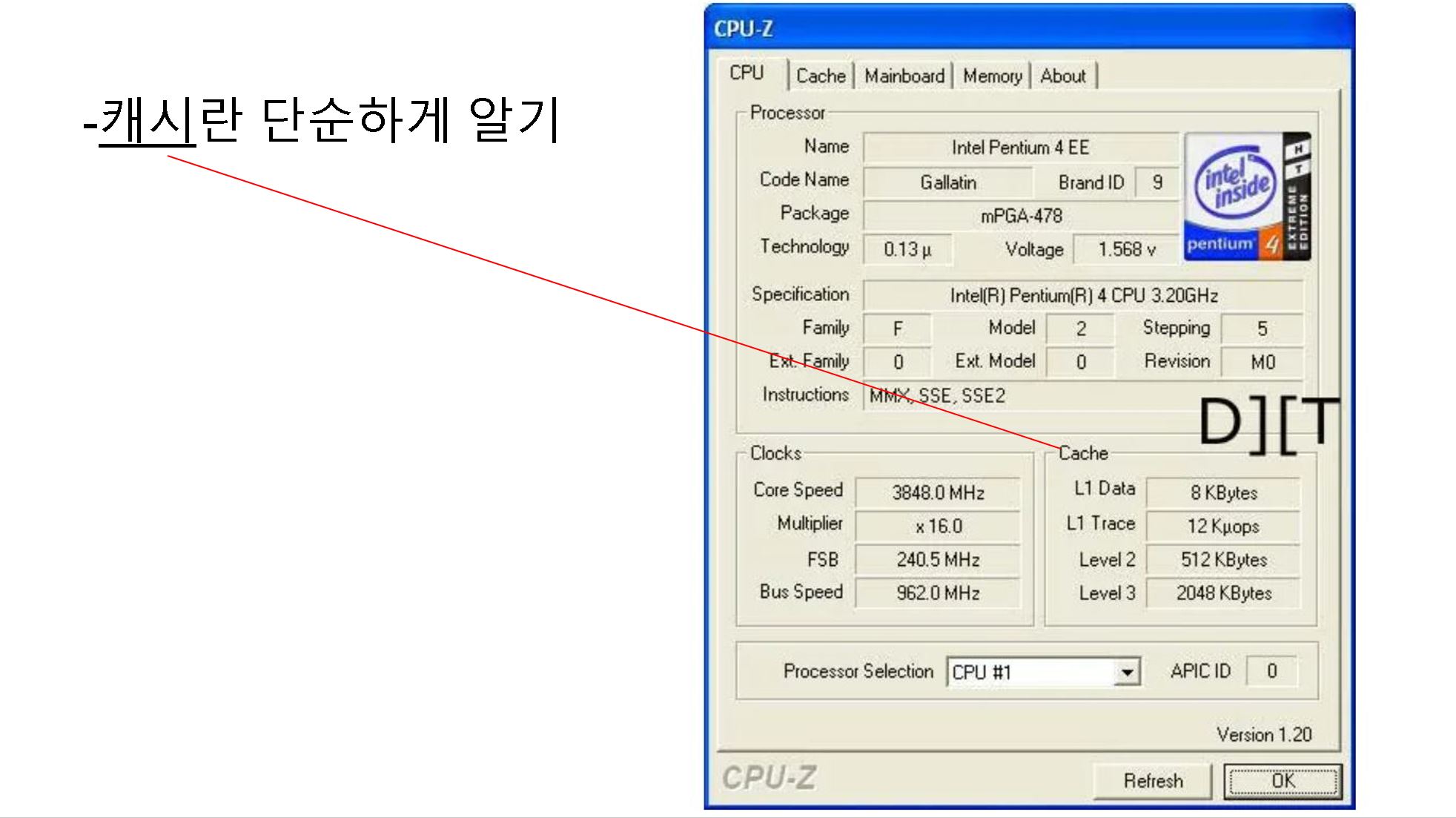This screenshot has height=818, width=1456.
Task: Click the CPU-Z window title bar
Action: (x=1029, y=28)
